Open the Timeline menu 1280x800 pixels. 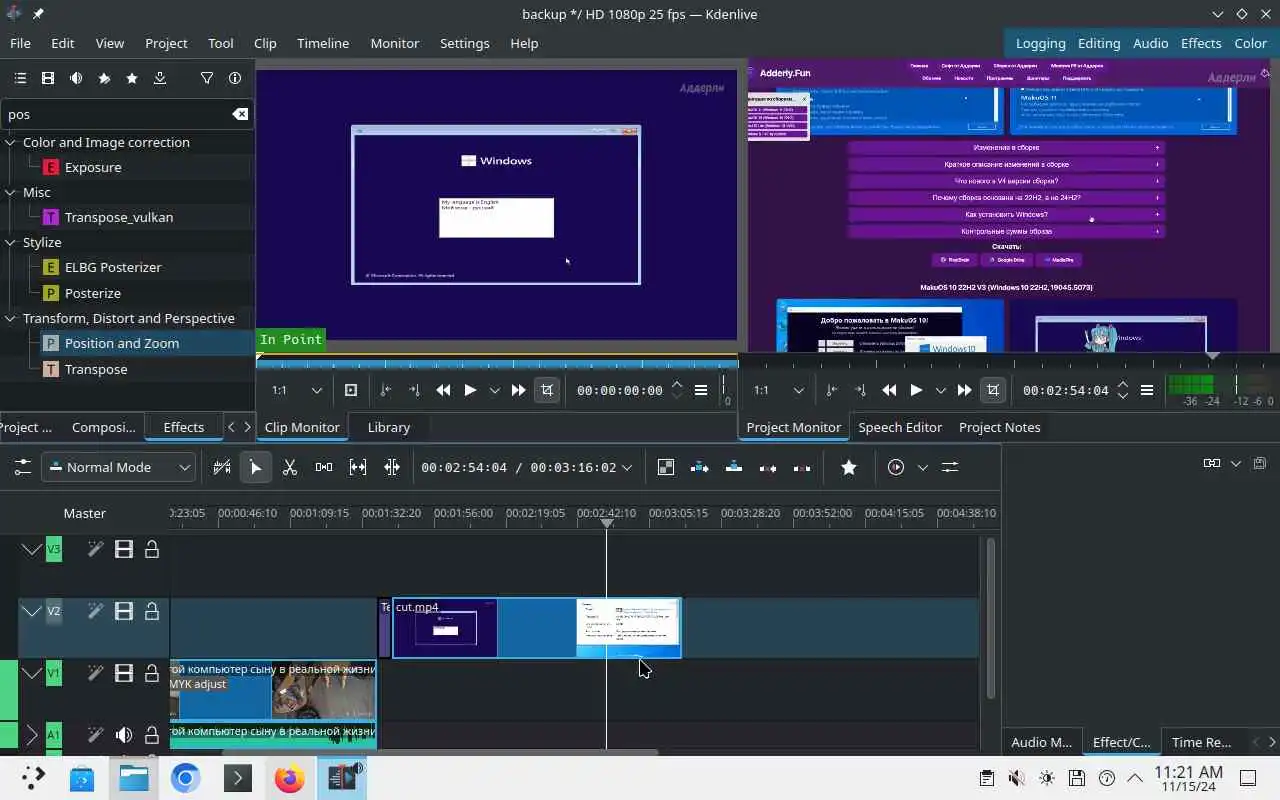tap(323, 43)
